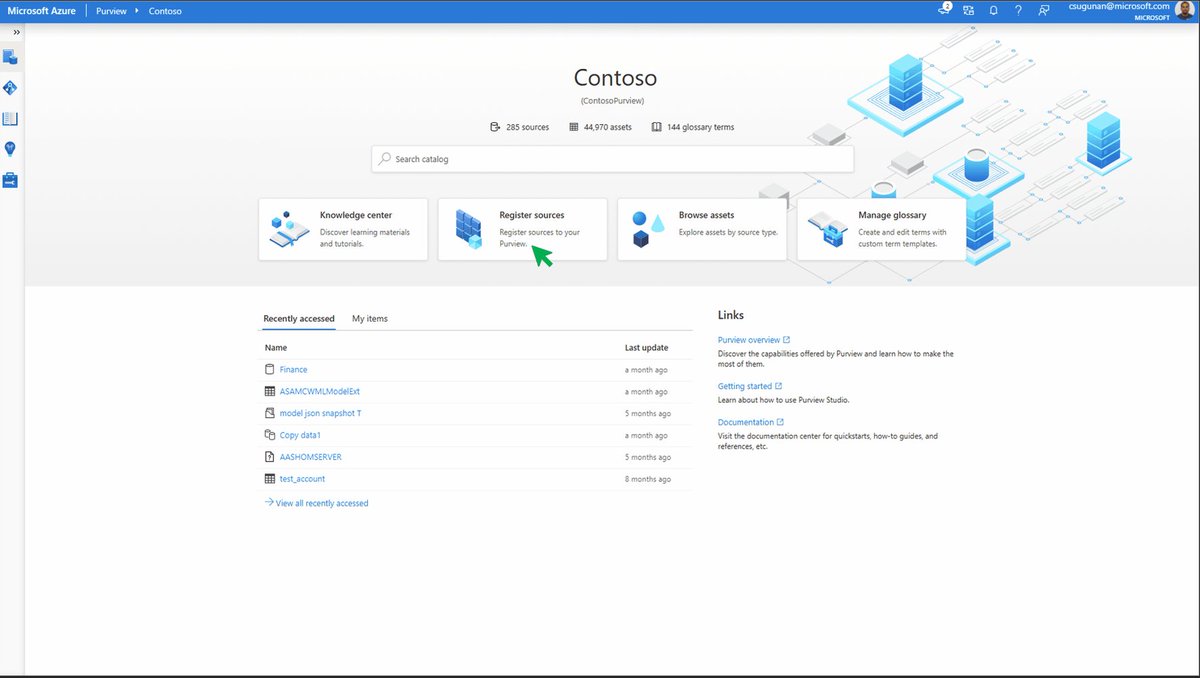This screenshot has height=678, width=1200.
Task: Open the Data catalog sidebar icon
Action: [x=10, y=57]
